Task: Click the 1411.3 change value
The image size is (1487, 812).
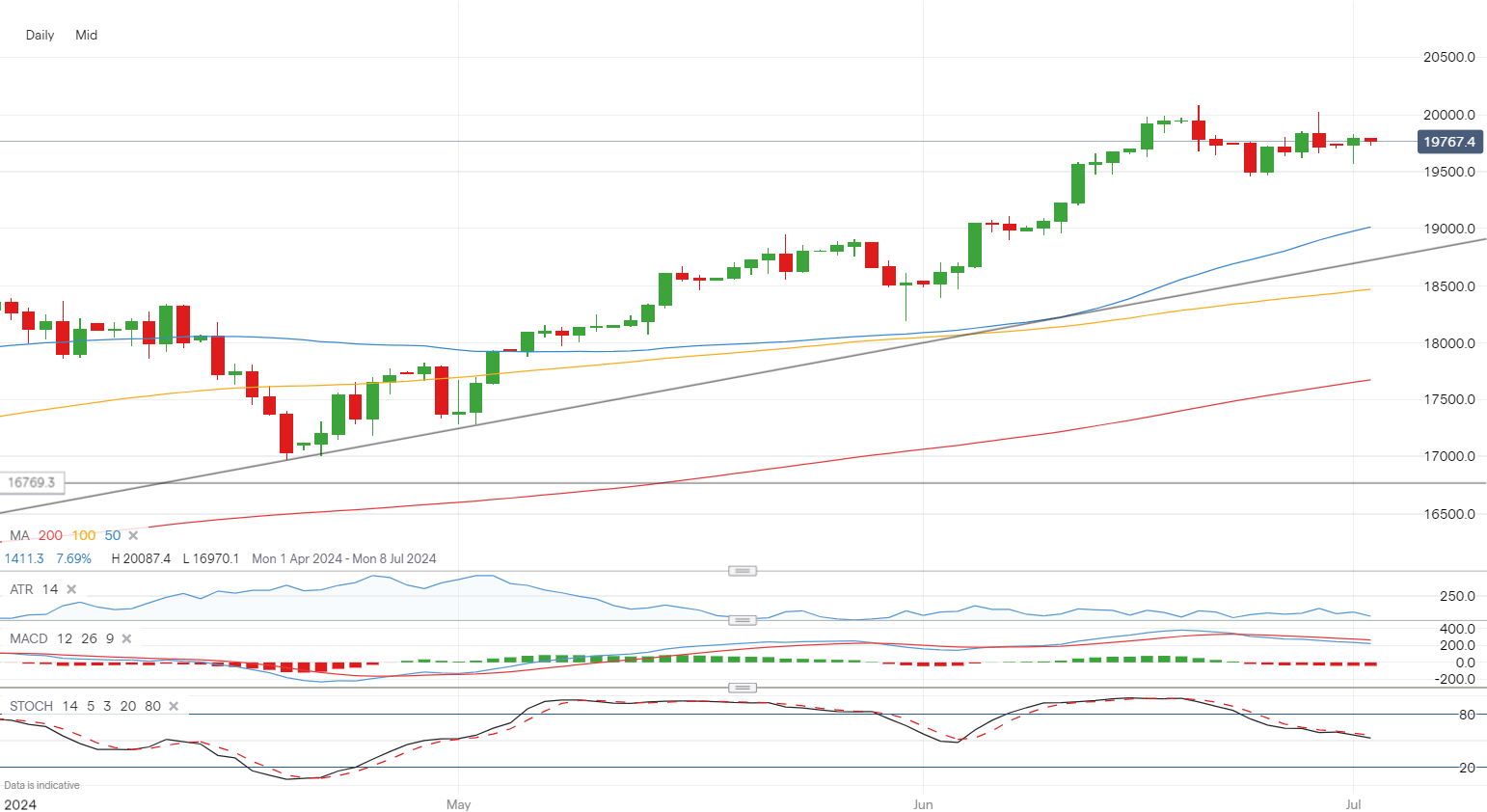Action: click(x=24, y=558)
